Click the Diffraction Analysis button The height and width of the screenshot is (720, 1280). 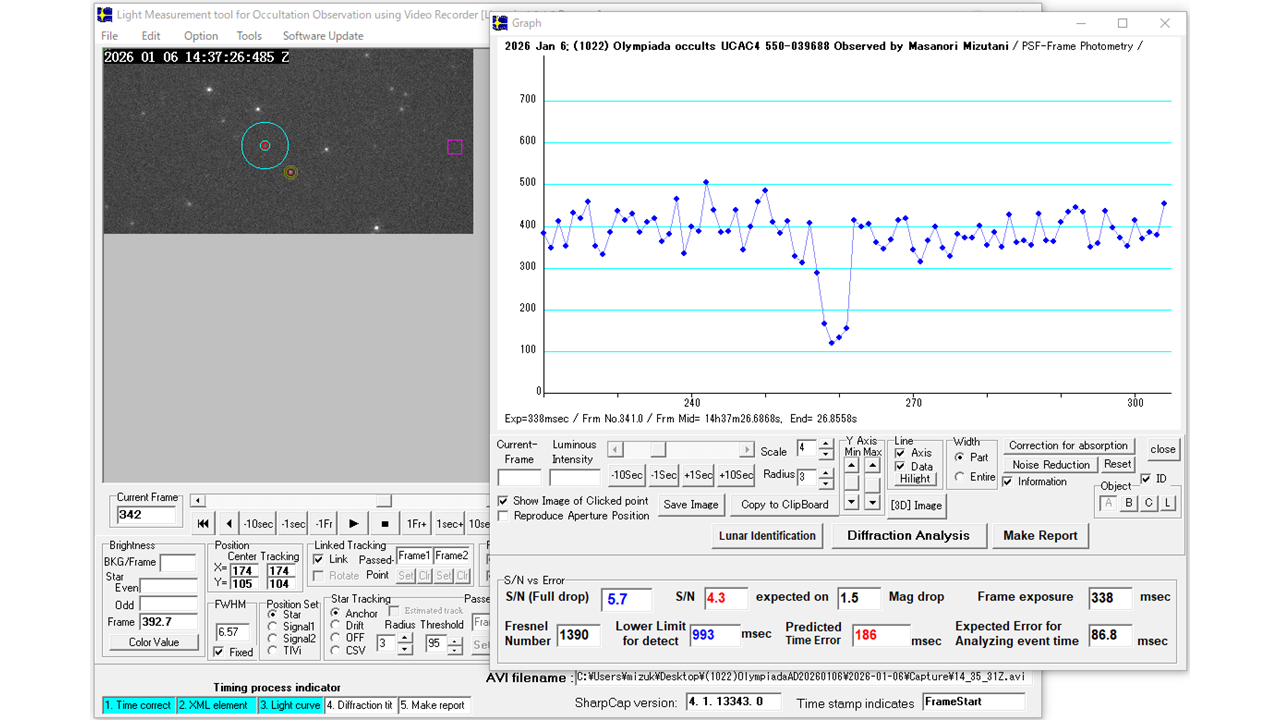tap(908, 536)
